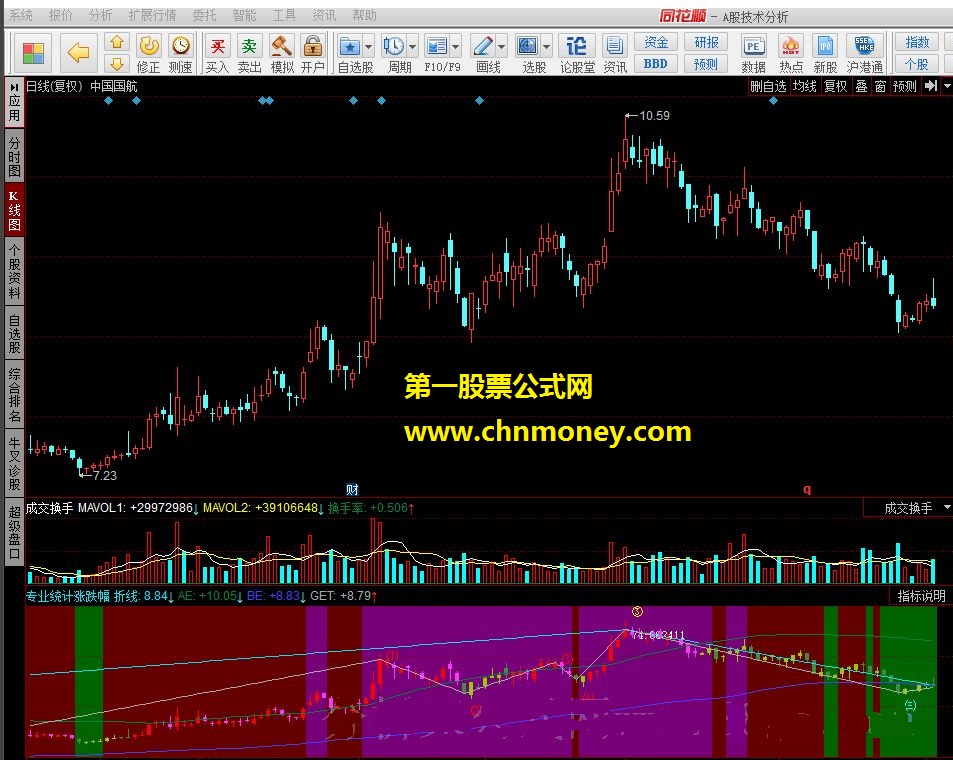953x760 pixels.
Task: Open the 论股堂 forum icon
Action: click(x=577, y=46)
